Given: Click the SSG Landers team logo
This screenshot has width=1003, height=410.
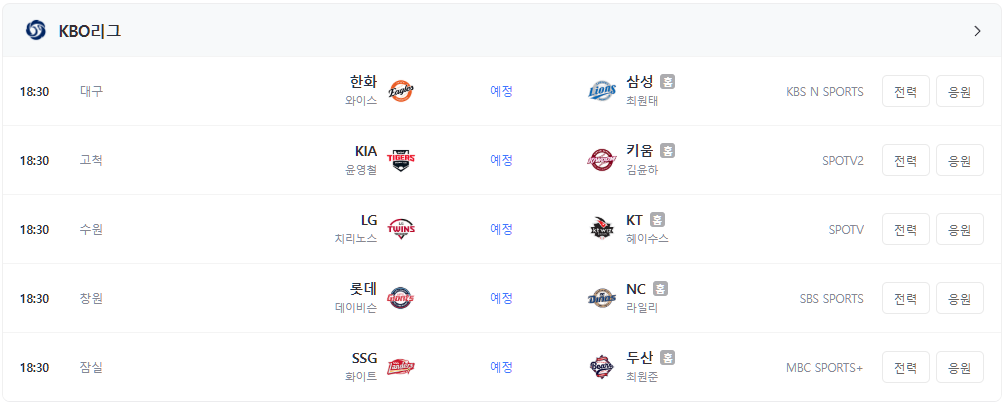Looking at the screenshot, I should coord(401,367).
